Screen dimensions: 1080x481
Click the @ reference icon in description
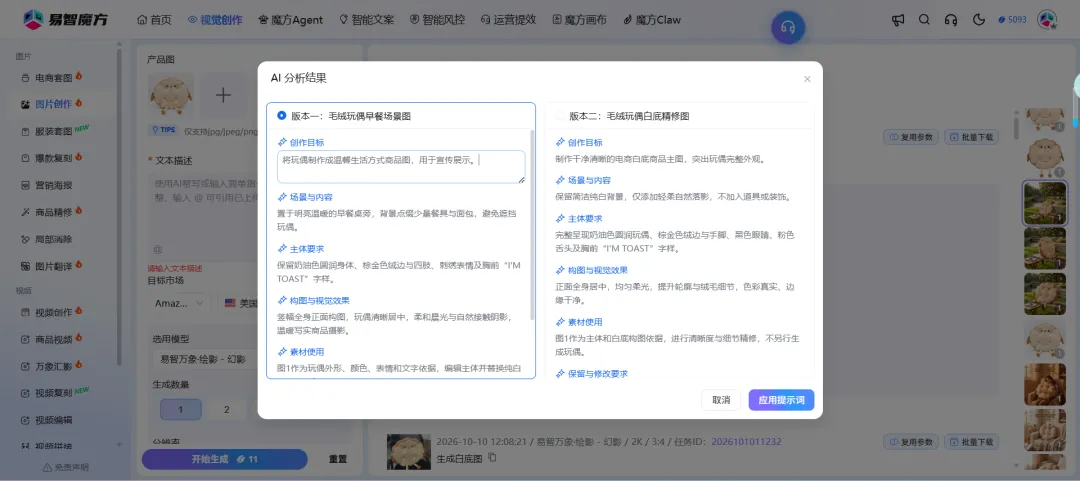158,249
